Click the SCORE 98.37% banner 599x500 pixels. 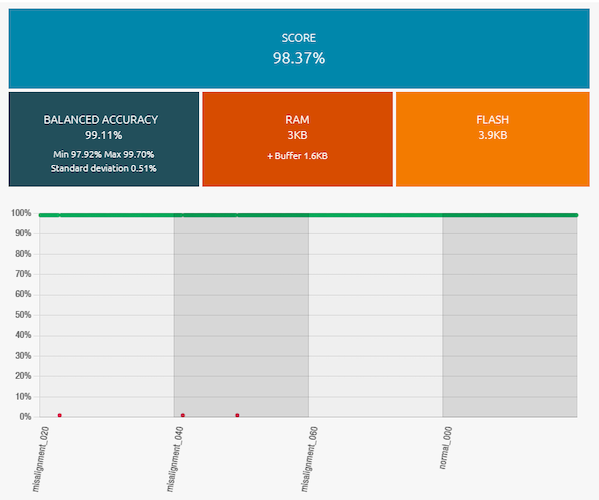(x=299, y=49)
